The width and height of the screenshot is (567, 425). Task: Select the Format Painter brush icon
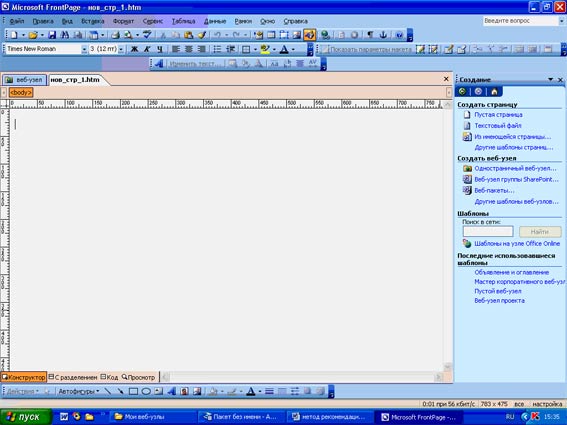click(202, 35)
